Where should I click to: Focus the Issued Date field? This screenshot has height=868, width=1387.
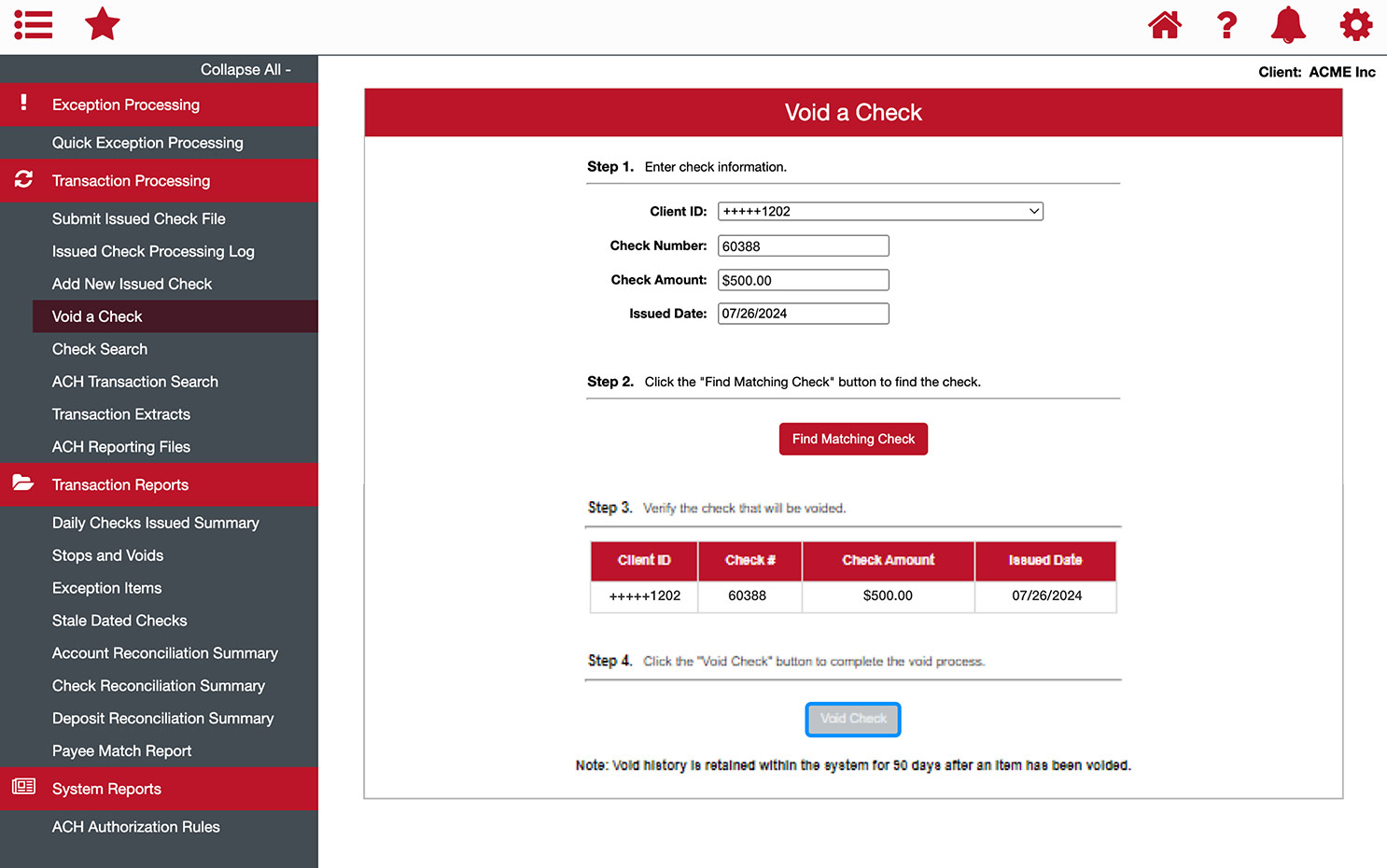pyautogui.click(x=804, y=314)
